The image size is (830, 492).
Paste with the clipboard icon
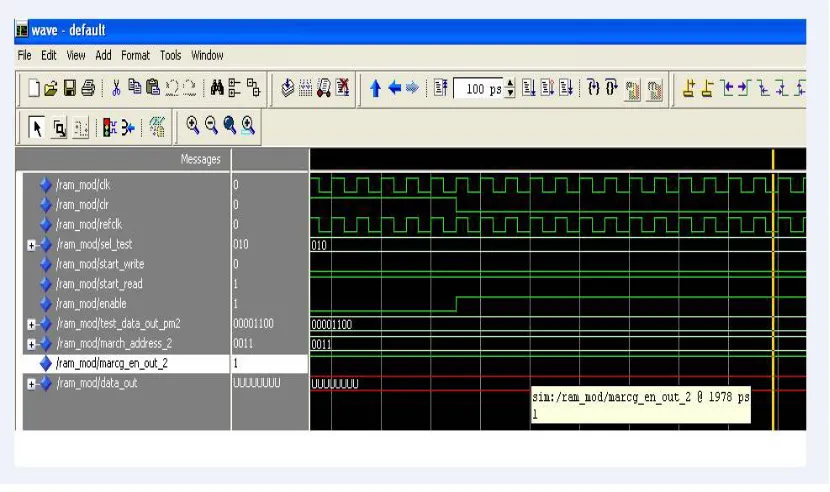pos(153,87)
